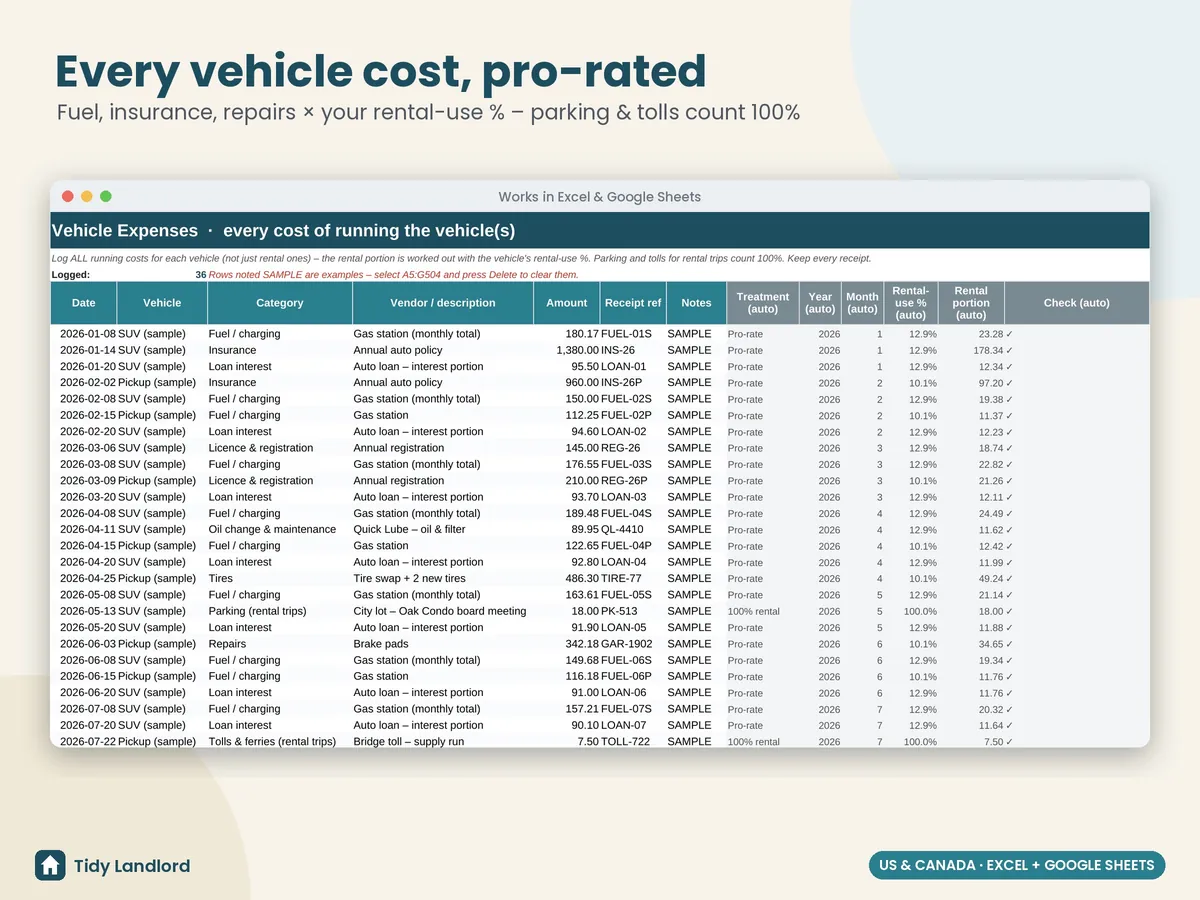
Task: Click Oil change & maintenance category cell
Action: (272, 529)
